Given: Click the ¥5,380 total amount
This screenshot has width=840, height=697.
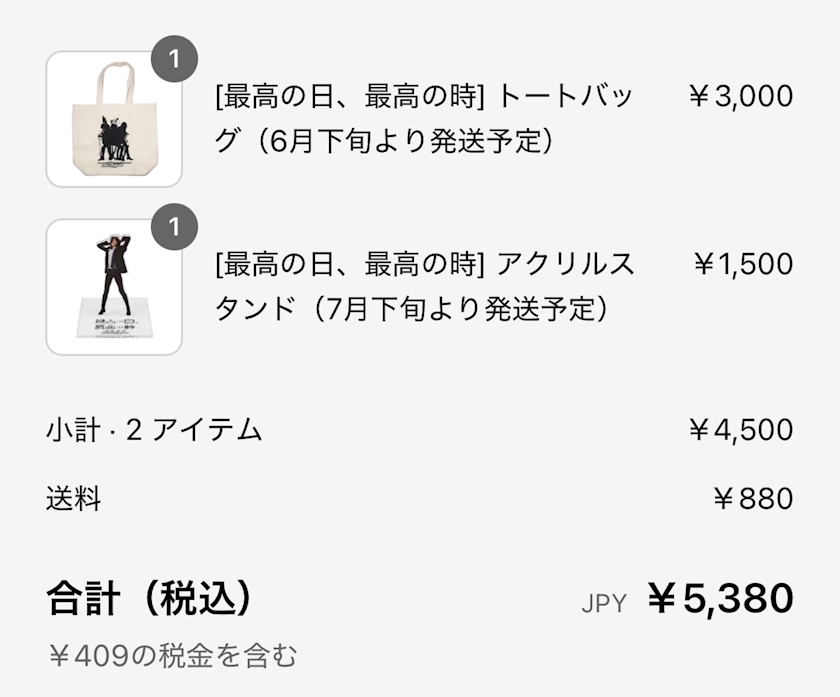Looking at the screenshot, I should point(720,598).
